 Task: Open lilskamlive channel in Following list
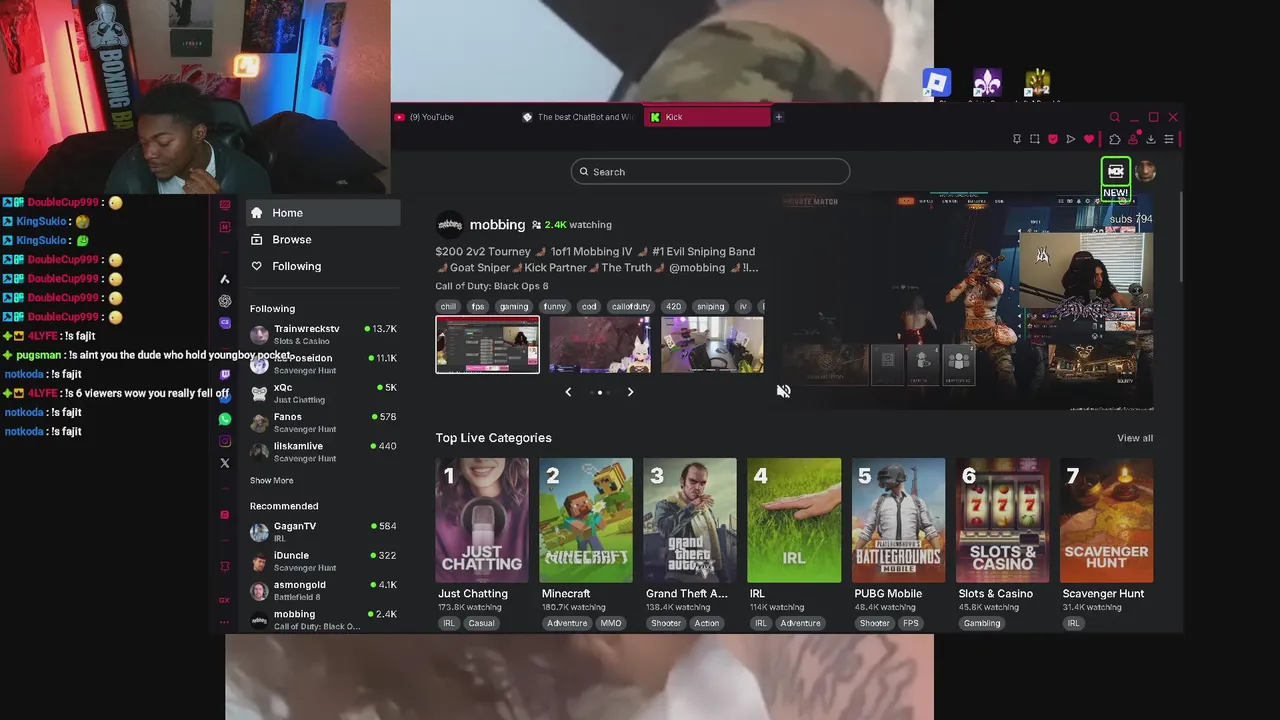(x=323, y=451)
